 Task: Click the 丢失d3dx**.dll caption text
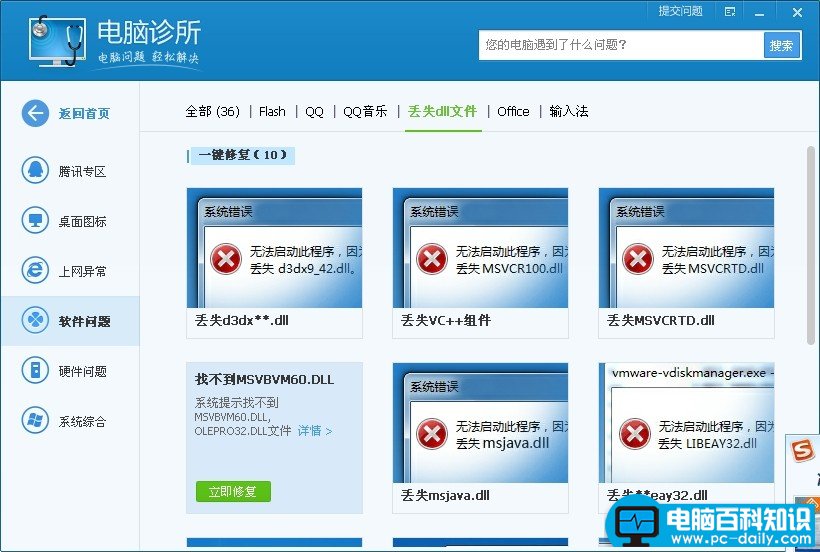coord(242,320)
